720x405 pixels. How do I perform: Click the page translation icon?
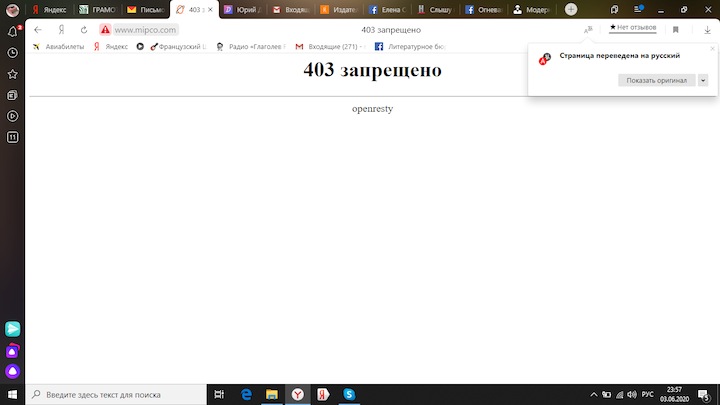click(x=588, y=30)
